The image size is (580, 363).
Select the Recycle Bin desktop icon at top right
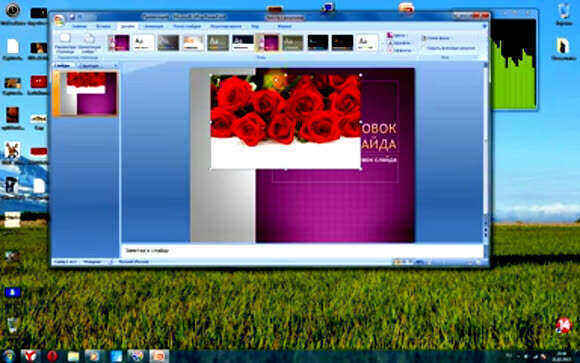coord(564,14)
